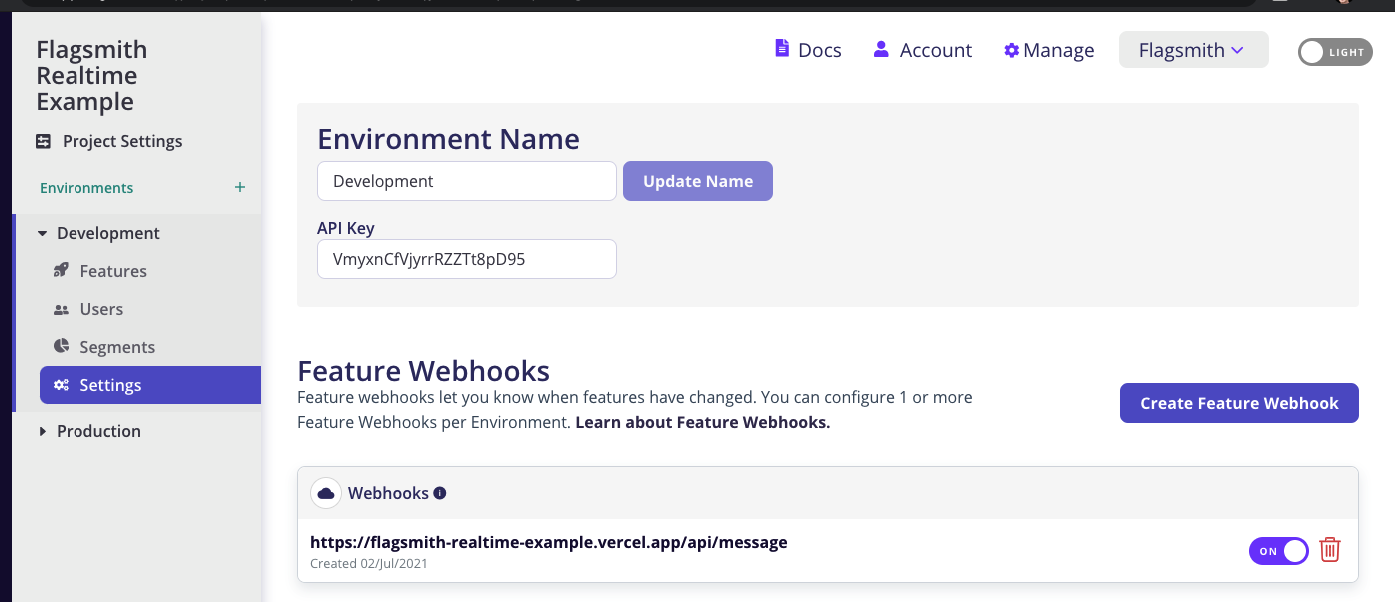The height and width of the screenshot is (602, 1395).
Task: Click the Environment Name input field
Action: [467, 181]
